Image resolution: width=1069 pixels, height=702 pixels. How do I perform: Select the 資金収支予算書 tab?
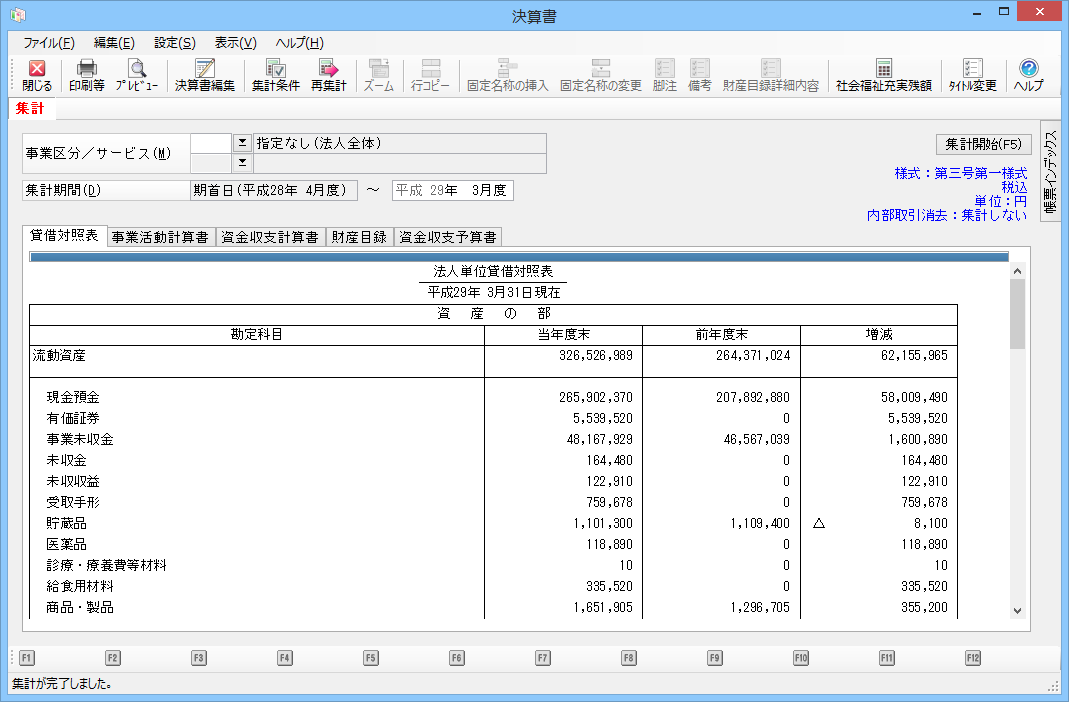pos(448,237)
